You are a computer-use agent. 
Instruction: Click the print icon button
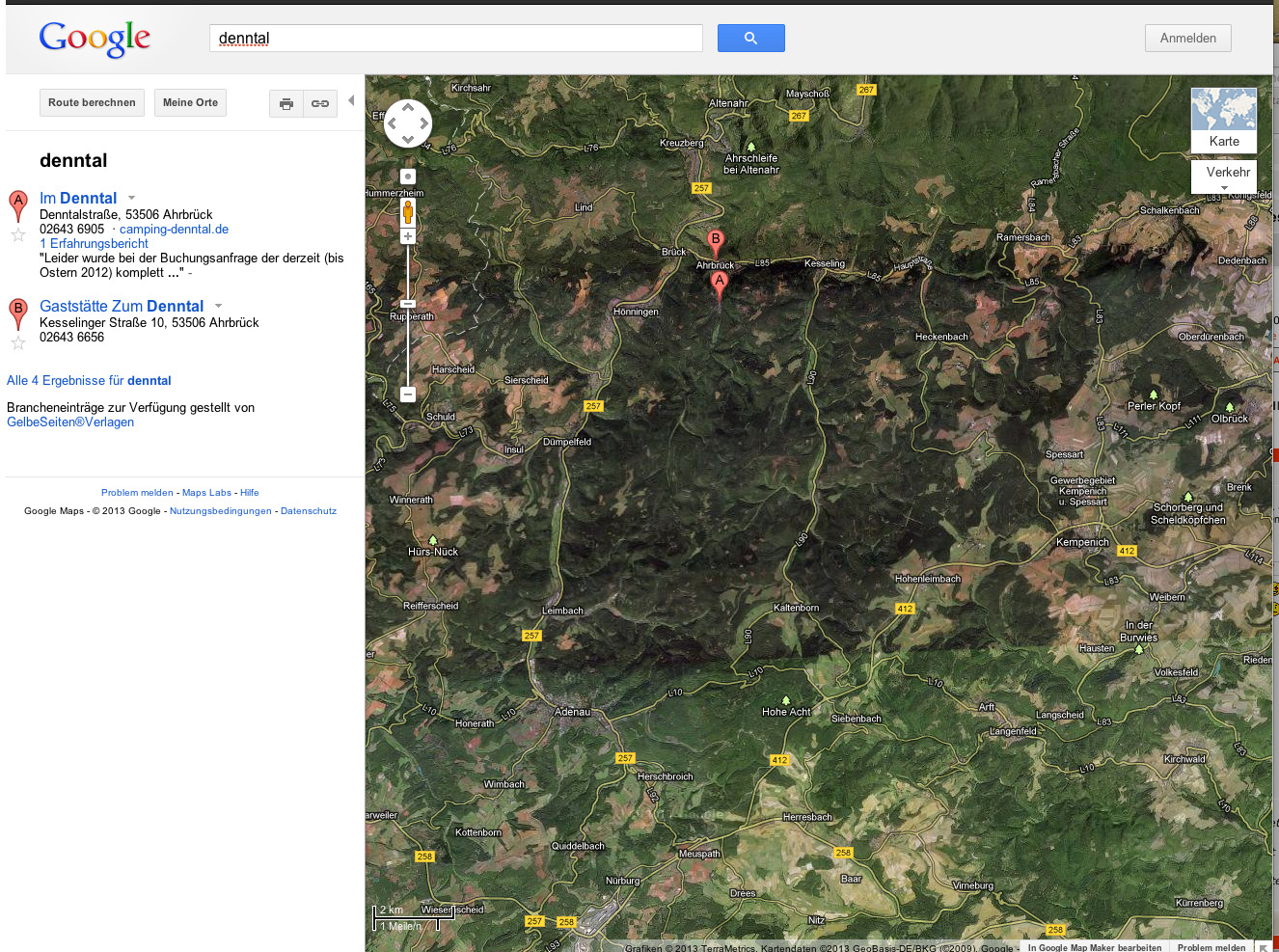(x=286, y=103)
